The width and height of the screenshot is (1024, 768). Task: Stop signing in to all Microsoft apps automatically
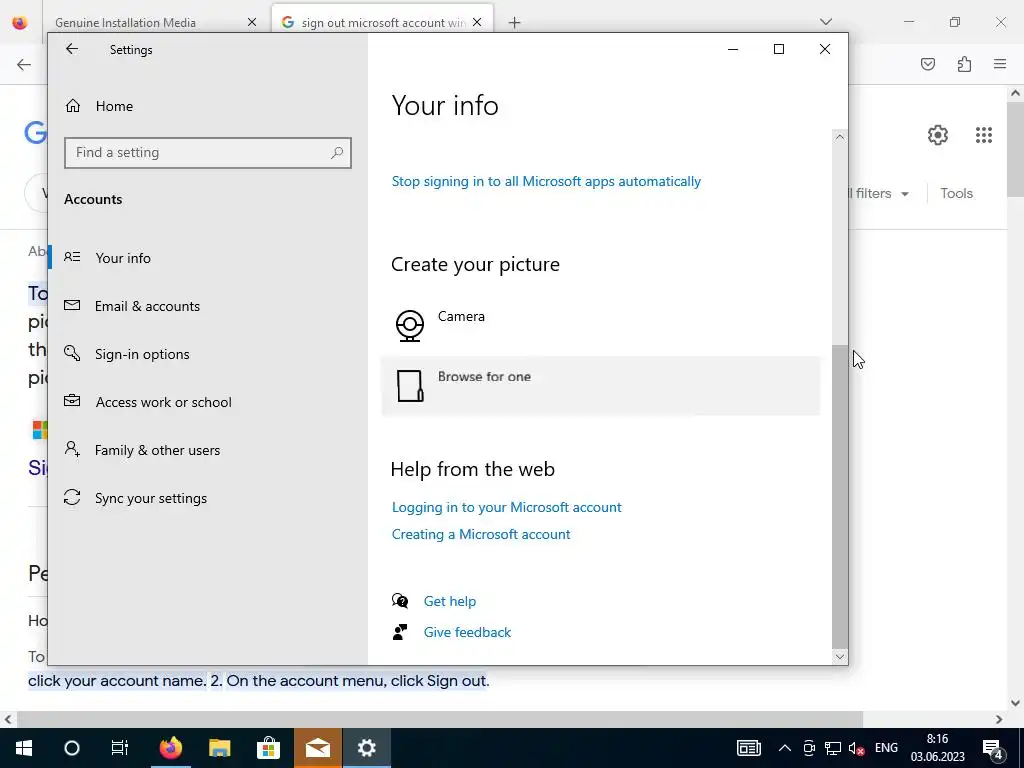click(546, 181)
